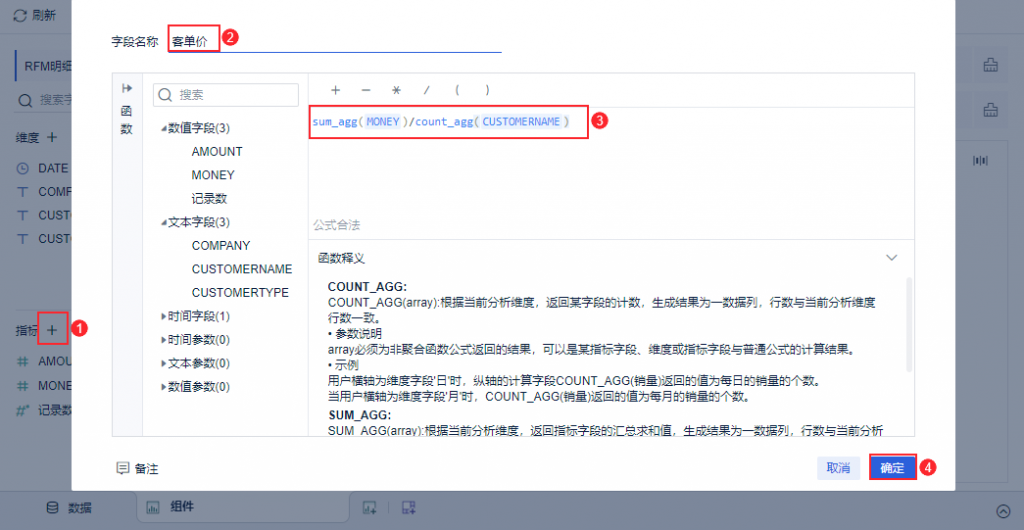Collapse the 函数释义 section chevron

[x=891, y=258]
